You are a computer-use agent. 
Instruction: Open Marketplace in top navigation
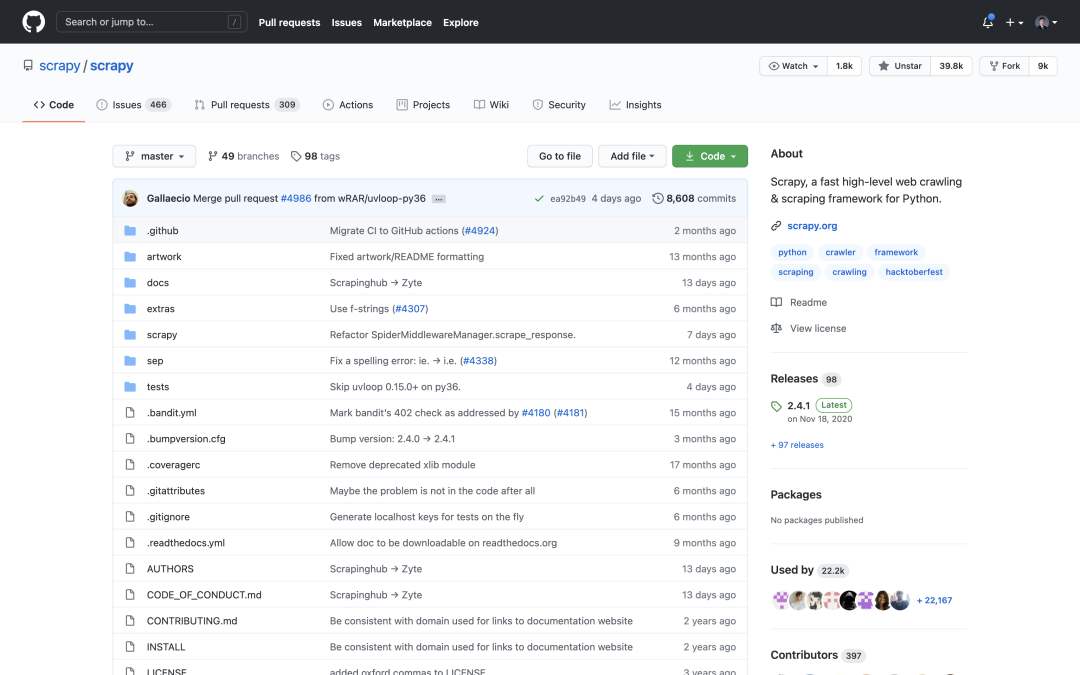[402, 22]
